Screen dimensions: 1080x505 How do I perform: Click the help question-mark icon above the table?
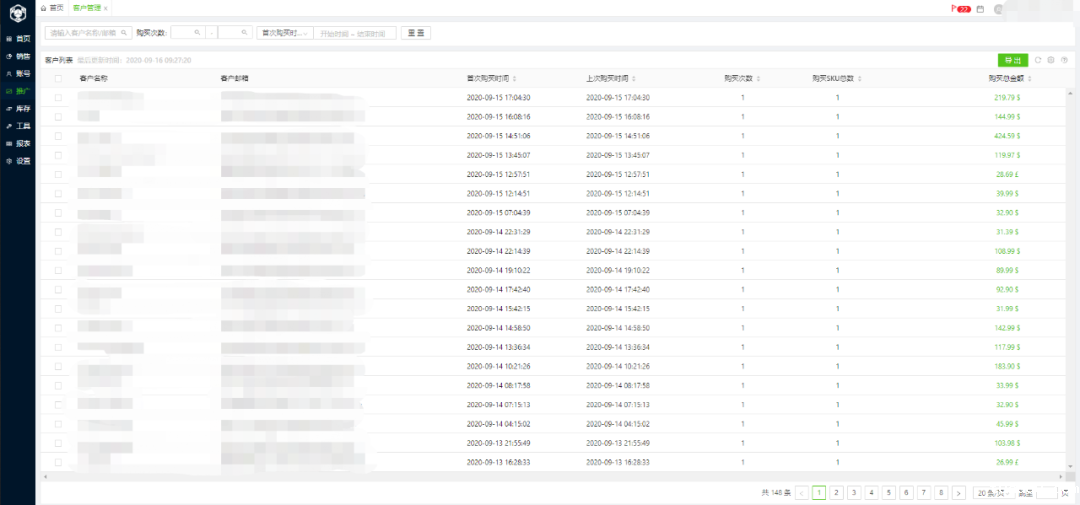1064,60
